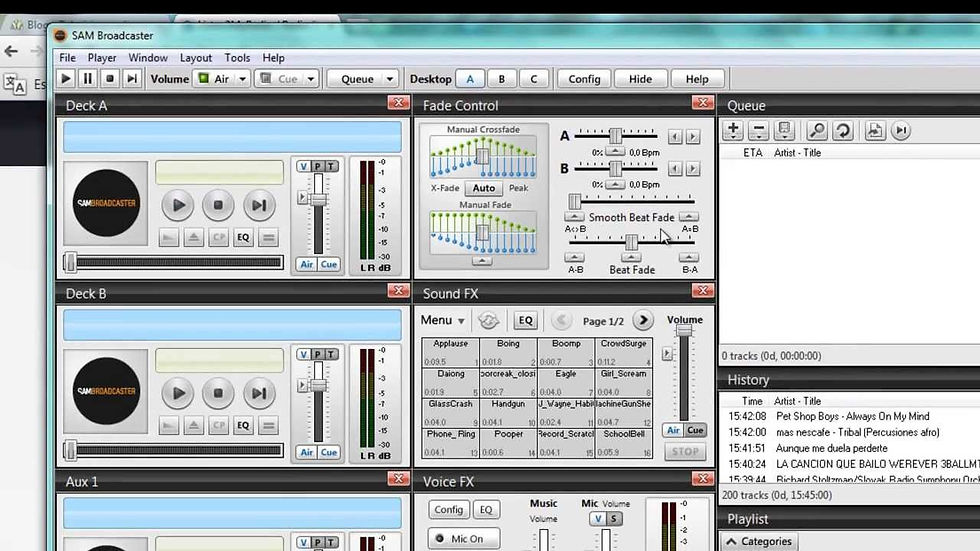Toggle Cue output on Deck B
Screen dimensions: 980x551
[x=329, y=452]
